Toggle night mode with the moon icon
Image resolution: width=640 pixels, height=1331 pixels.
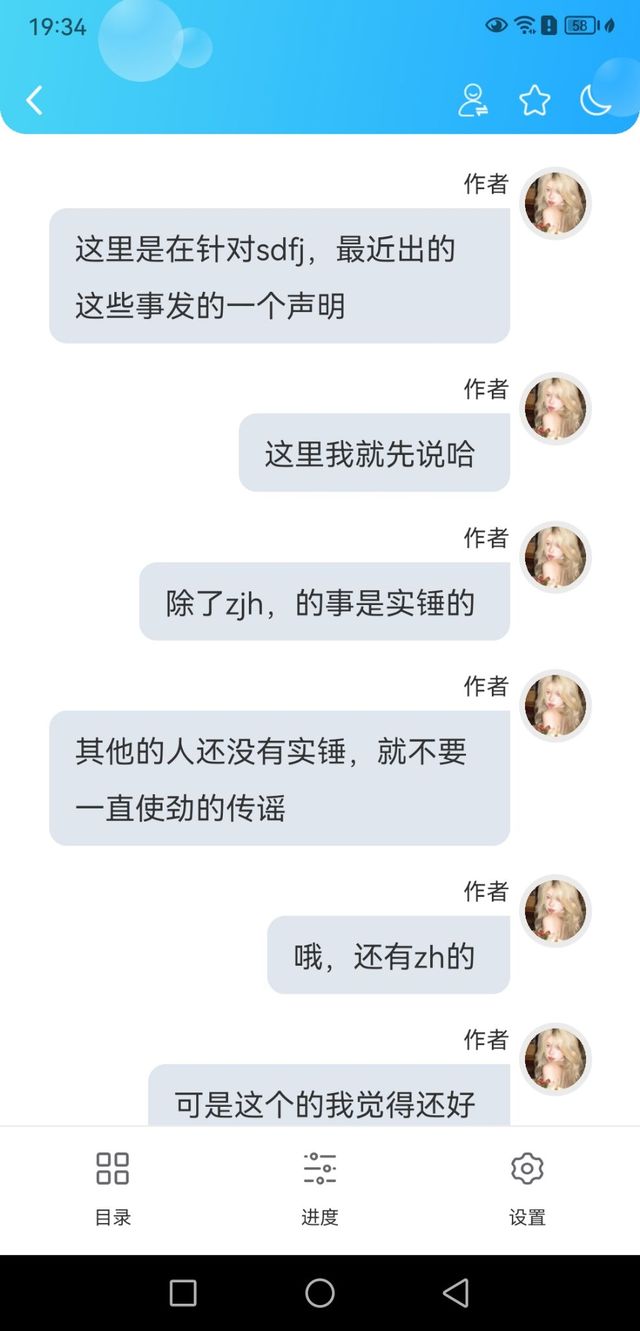tap(596, 100)
